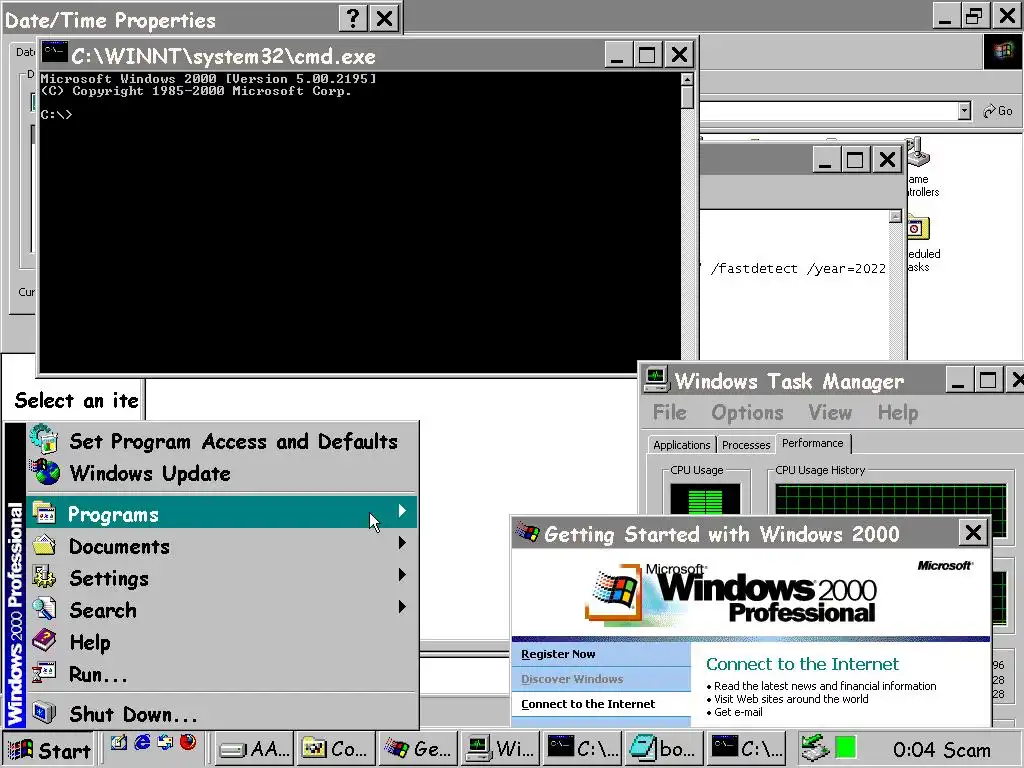Switch to the Processes tab
The height and width of the screenshot is (768, 1024).
(746, 445)
